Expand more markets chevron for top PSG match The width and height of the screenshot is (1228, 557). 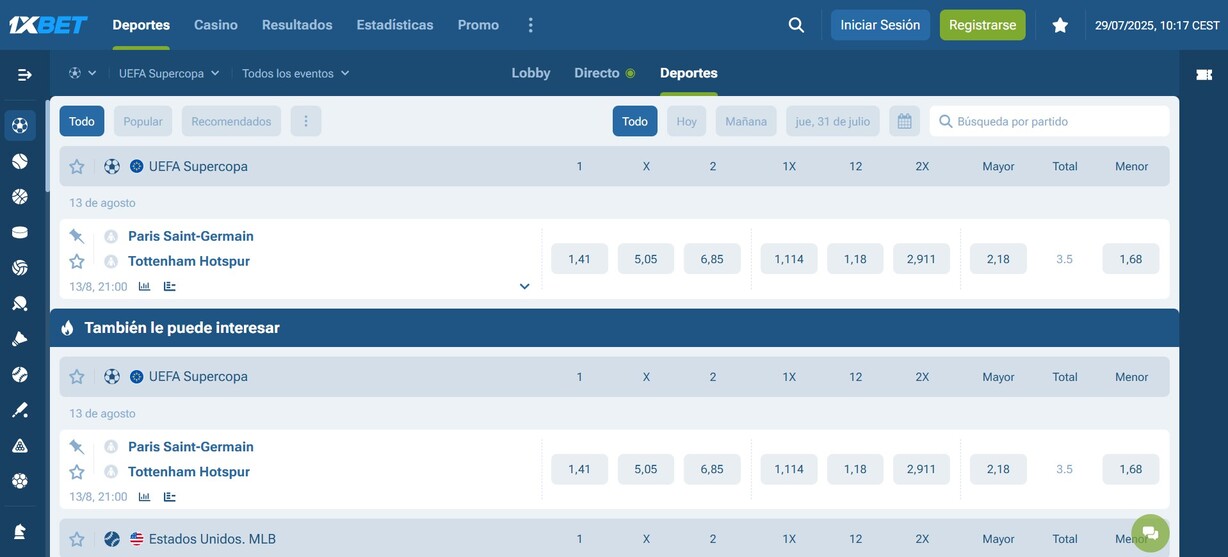click(524, 286)
